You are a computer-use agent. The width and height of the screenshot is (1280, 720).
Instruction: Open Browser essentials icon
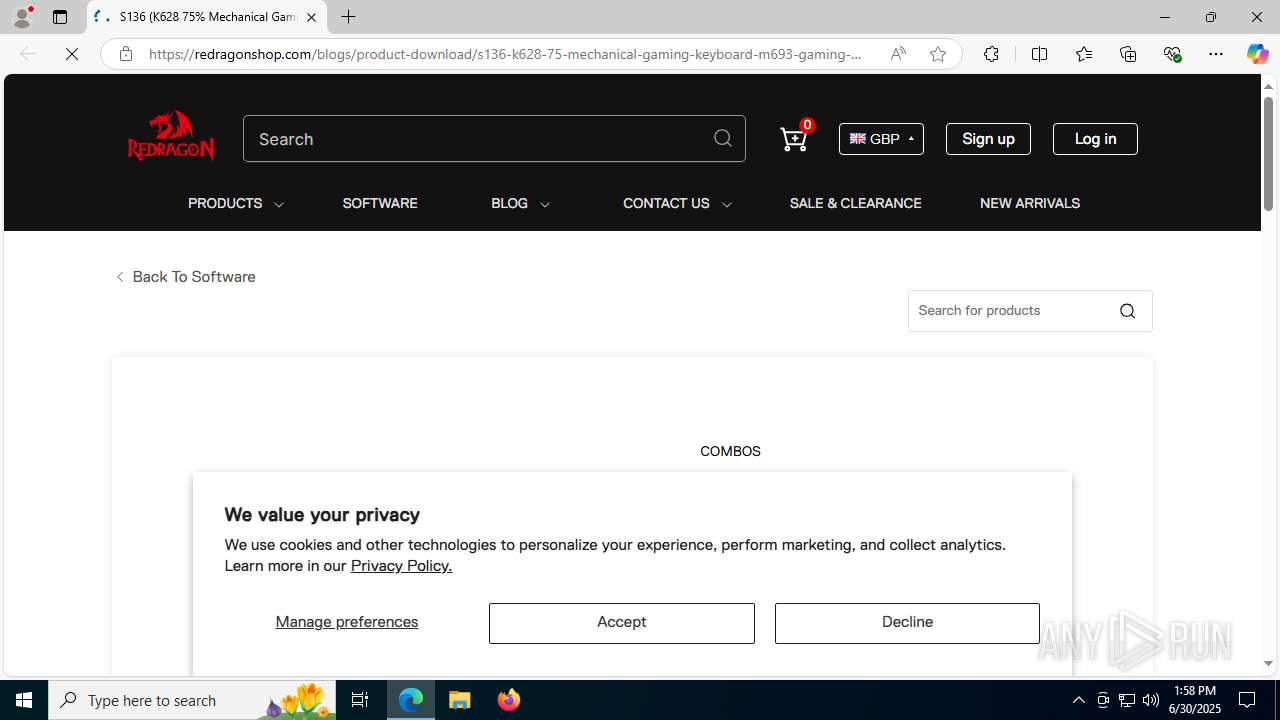(1172, 54)
